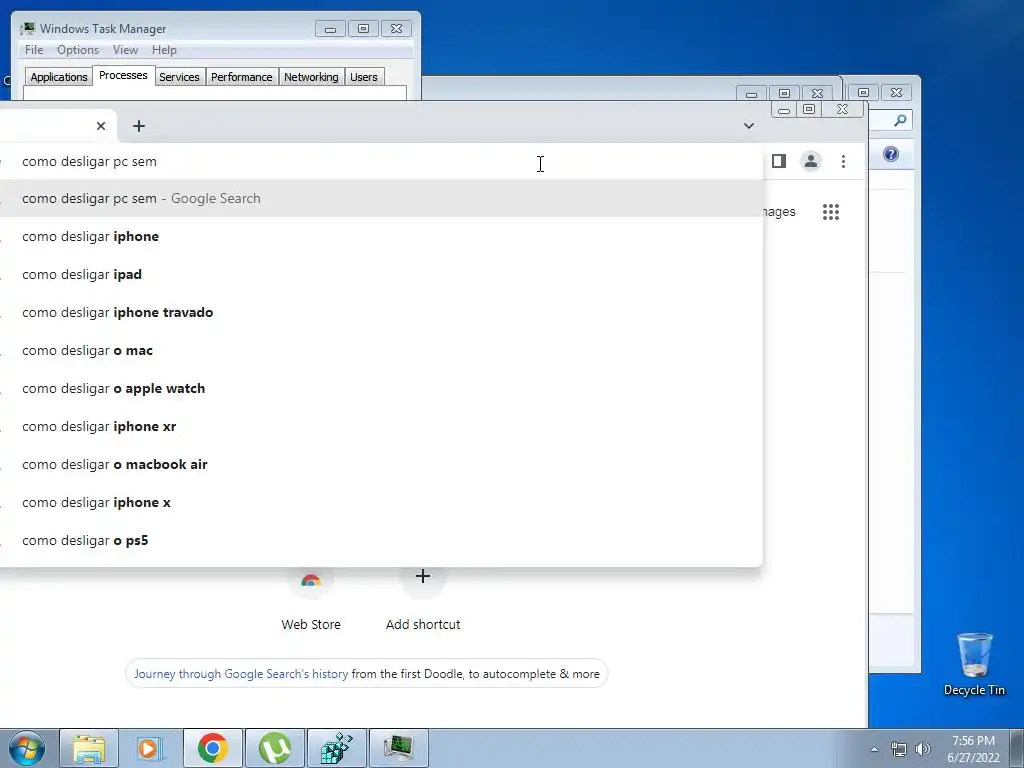Select suggestion 'como desligar o macbook air'

pos(381,464)
